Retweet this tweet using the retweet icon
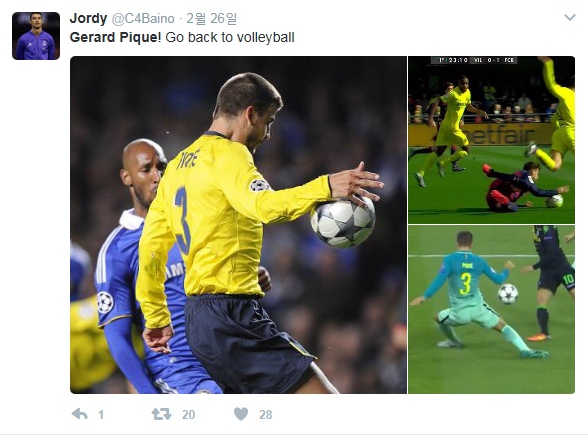This screenshot has height=435, width=588. click(161, 414)
